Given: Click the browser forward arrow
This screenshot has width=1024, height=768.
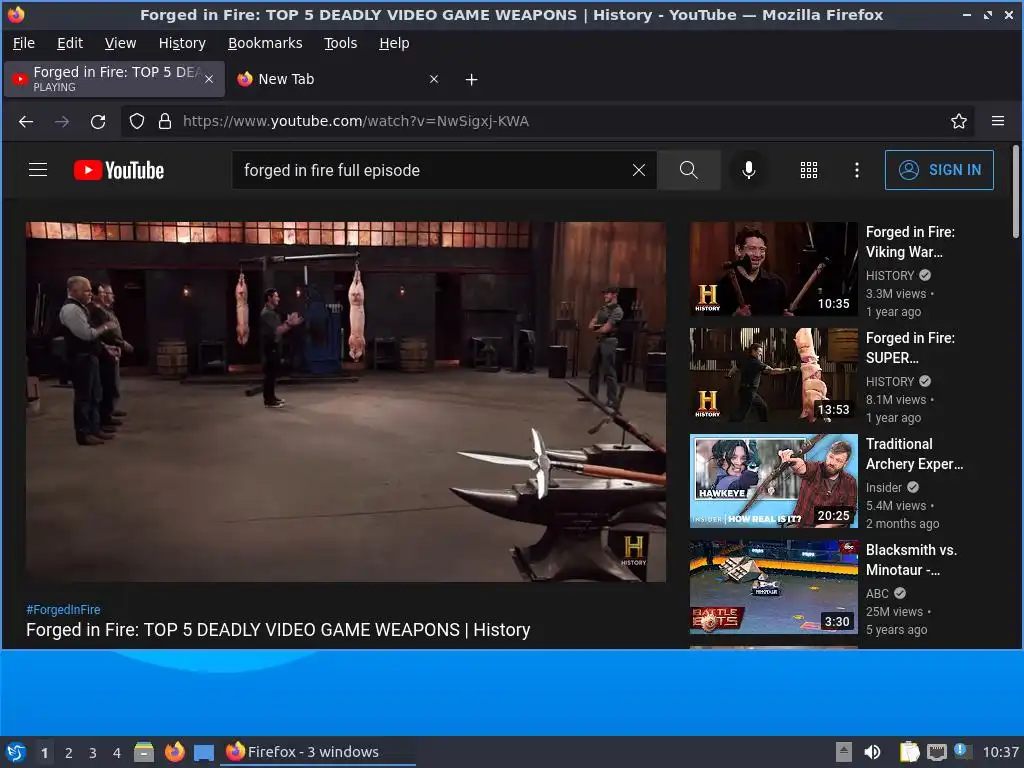Looking at the screenshot, I should (62, 121).
